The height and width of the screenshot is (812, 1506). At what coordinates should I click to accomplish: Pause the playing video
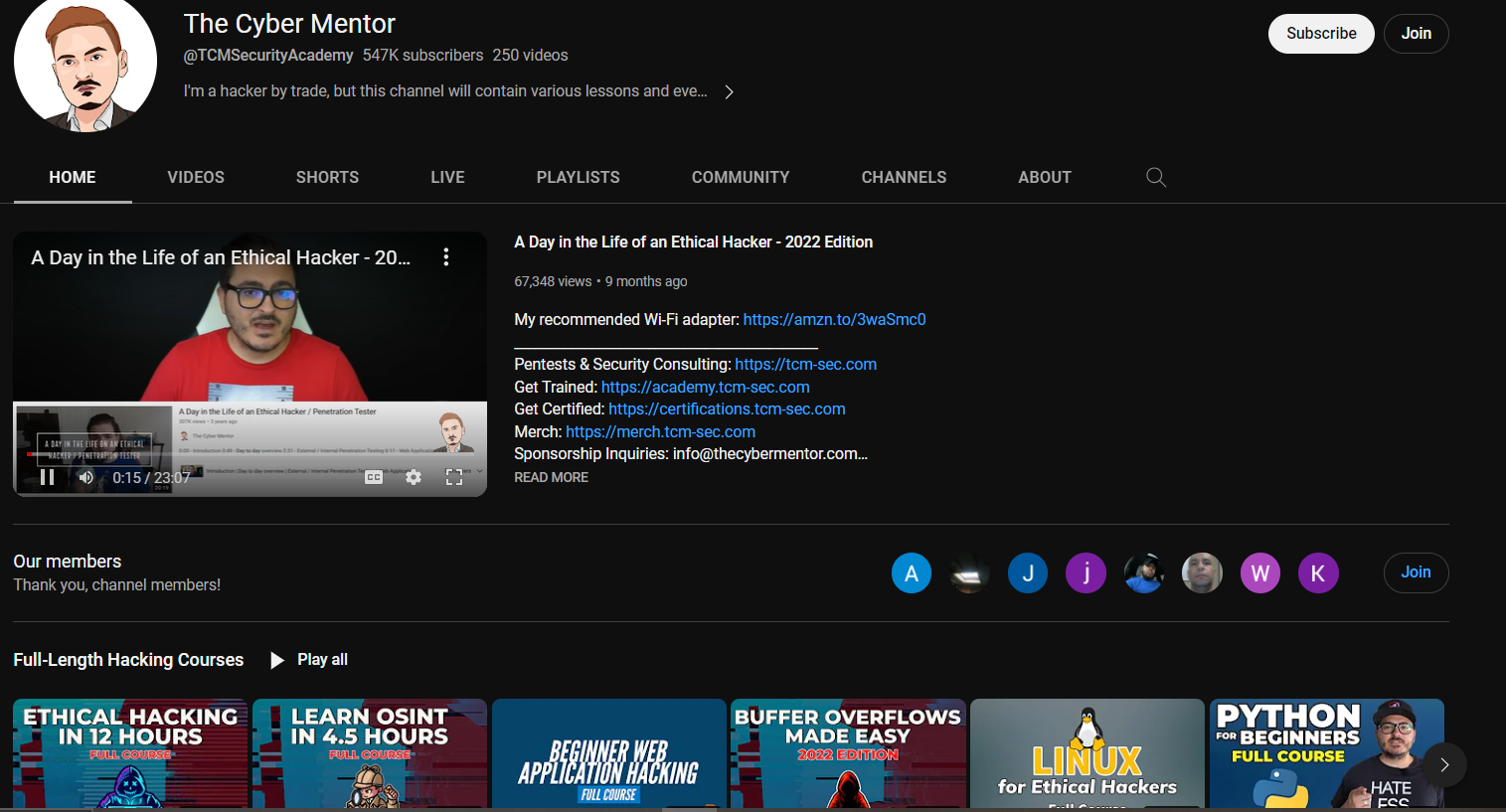[x=48, y=477]
